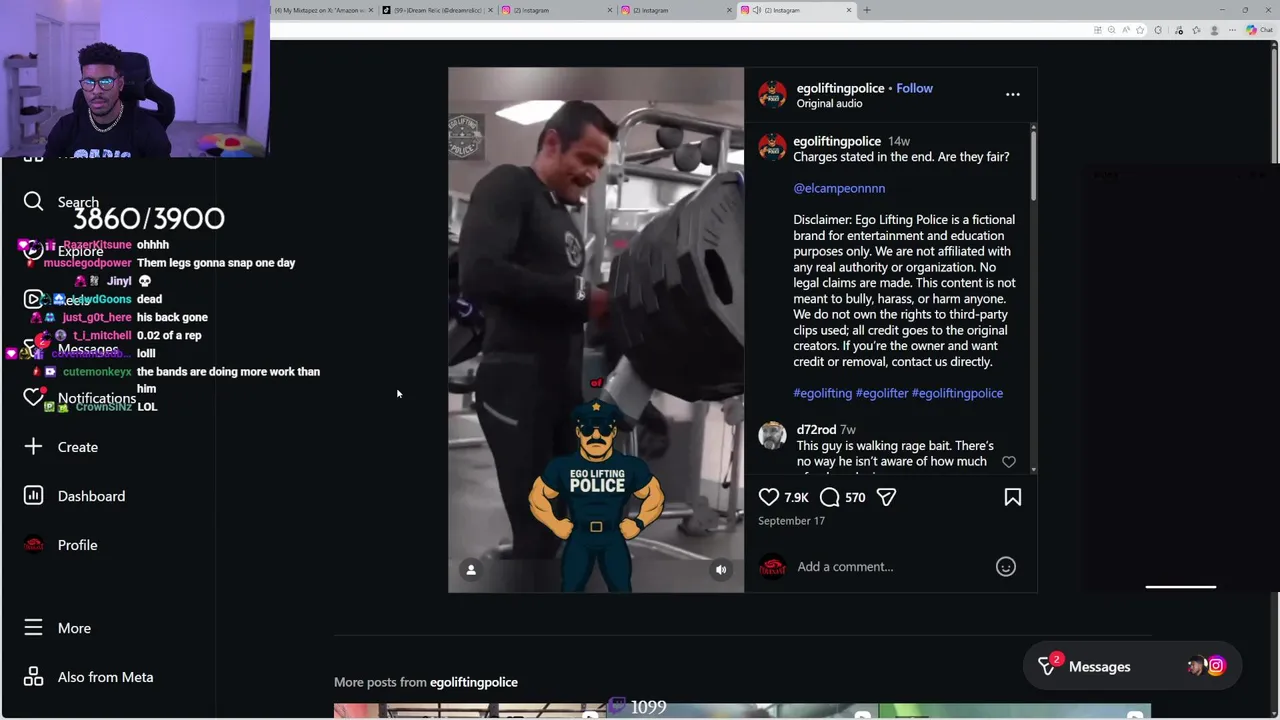This screenshot has width=1280, height=720.
Task: Switch to the second Instagram tab
Action: pyautogui.click(x=676, y=10)
